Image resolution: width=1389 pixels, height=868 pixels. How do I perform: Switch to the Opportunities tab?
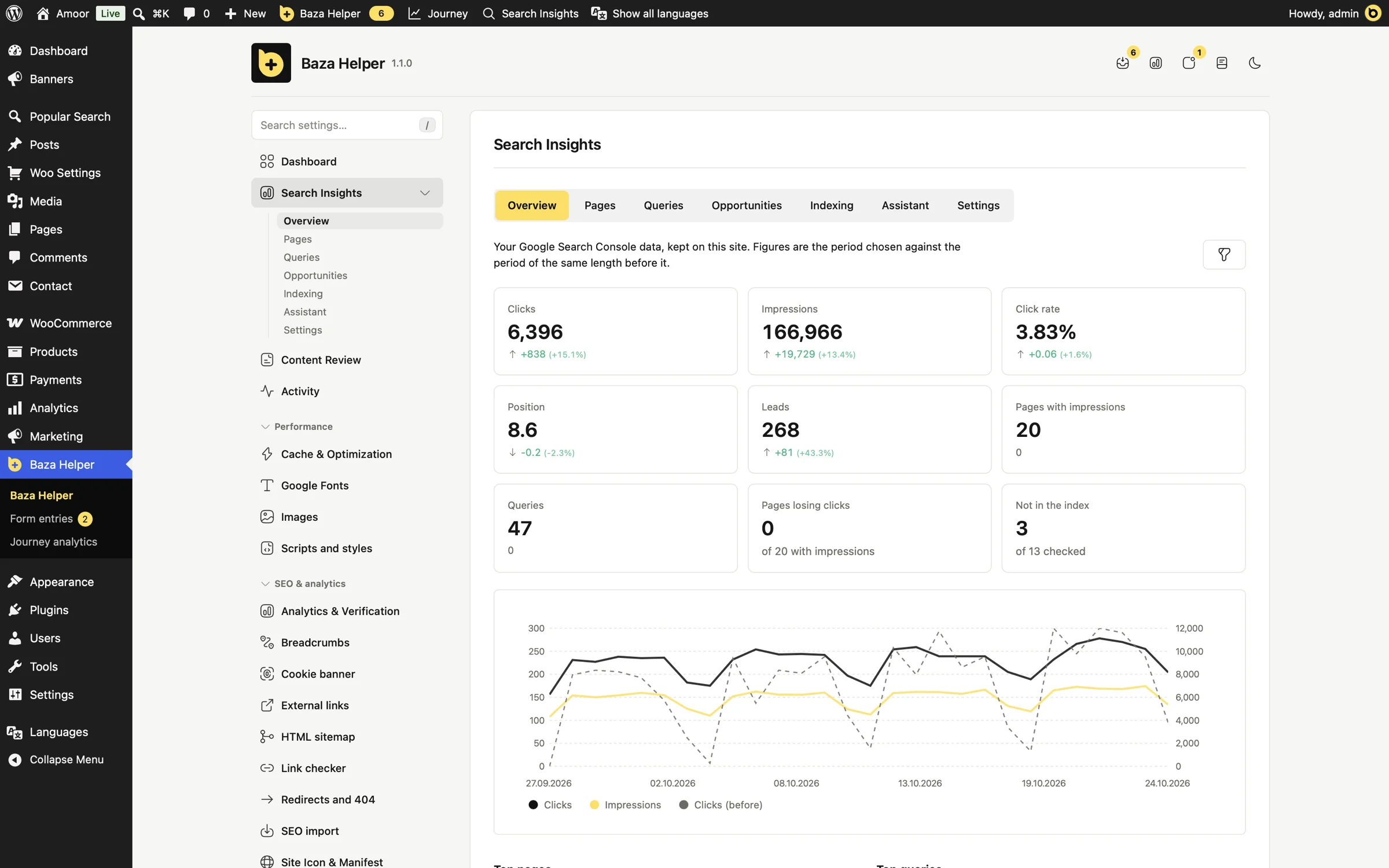click(746, 205)
